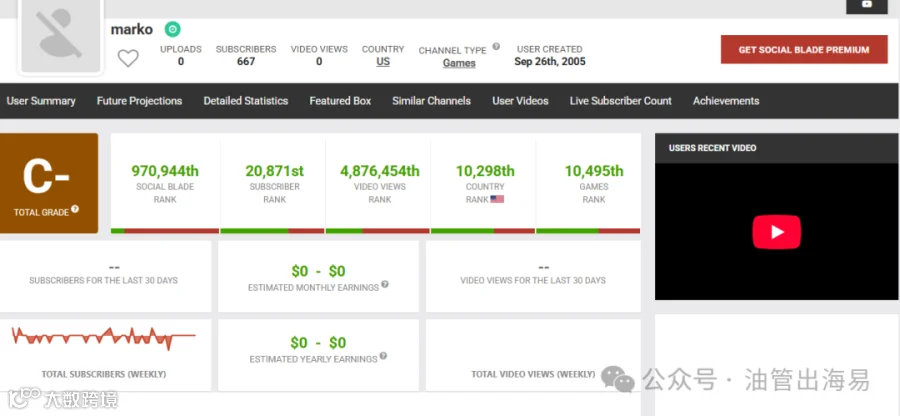This screenshot has height=416, width=900.
Task: Click the Total Subscribers (Weekly) label
Action: pyautogui.click(x=104, y=374)
